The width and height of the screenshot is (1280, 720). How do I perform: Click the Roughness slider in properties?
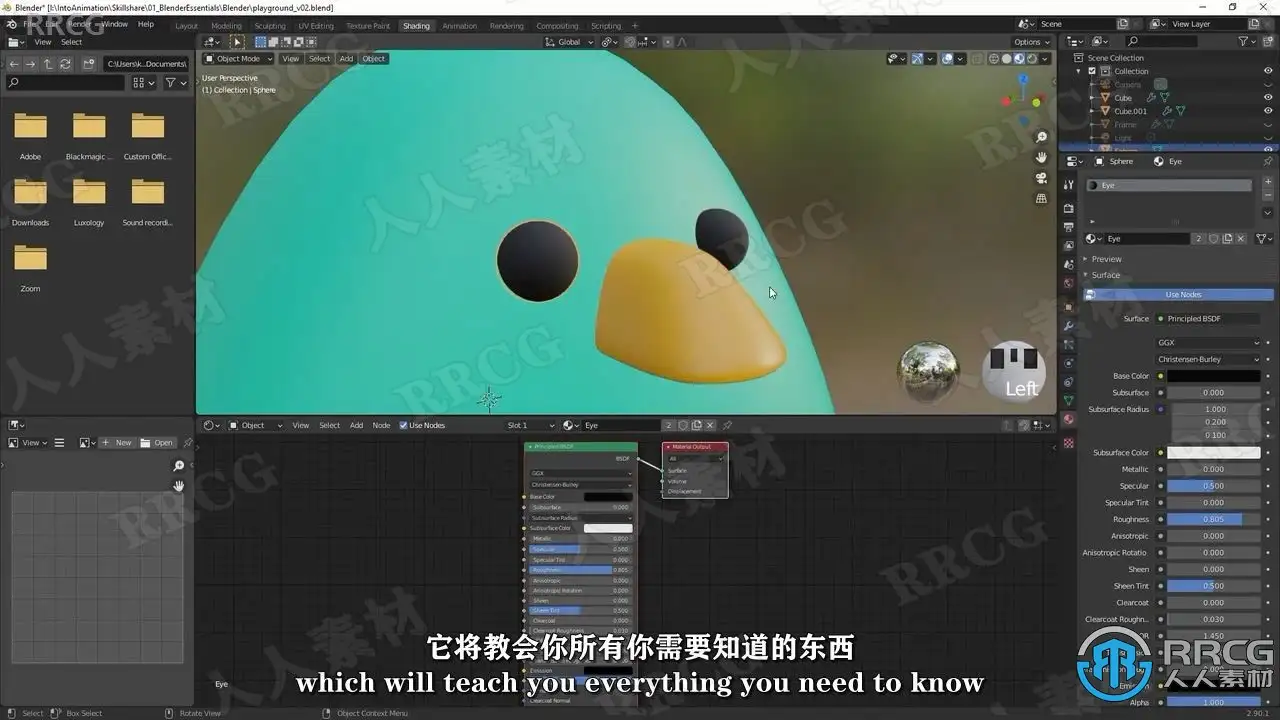tap(1214, 519)
